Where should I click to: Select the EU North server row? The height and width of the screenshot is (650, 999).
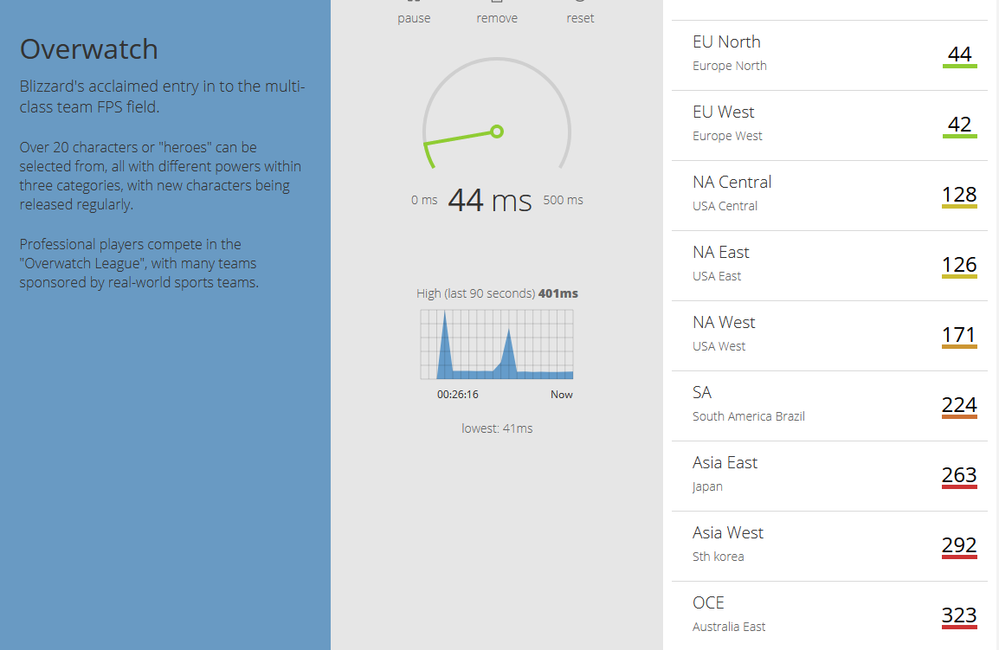(x=830, y=55)
